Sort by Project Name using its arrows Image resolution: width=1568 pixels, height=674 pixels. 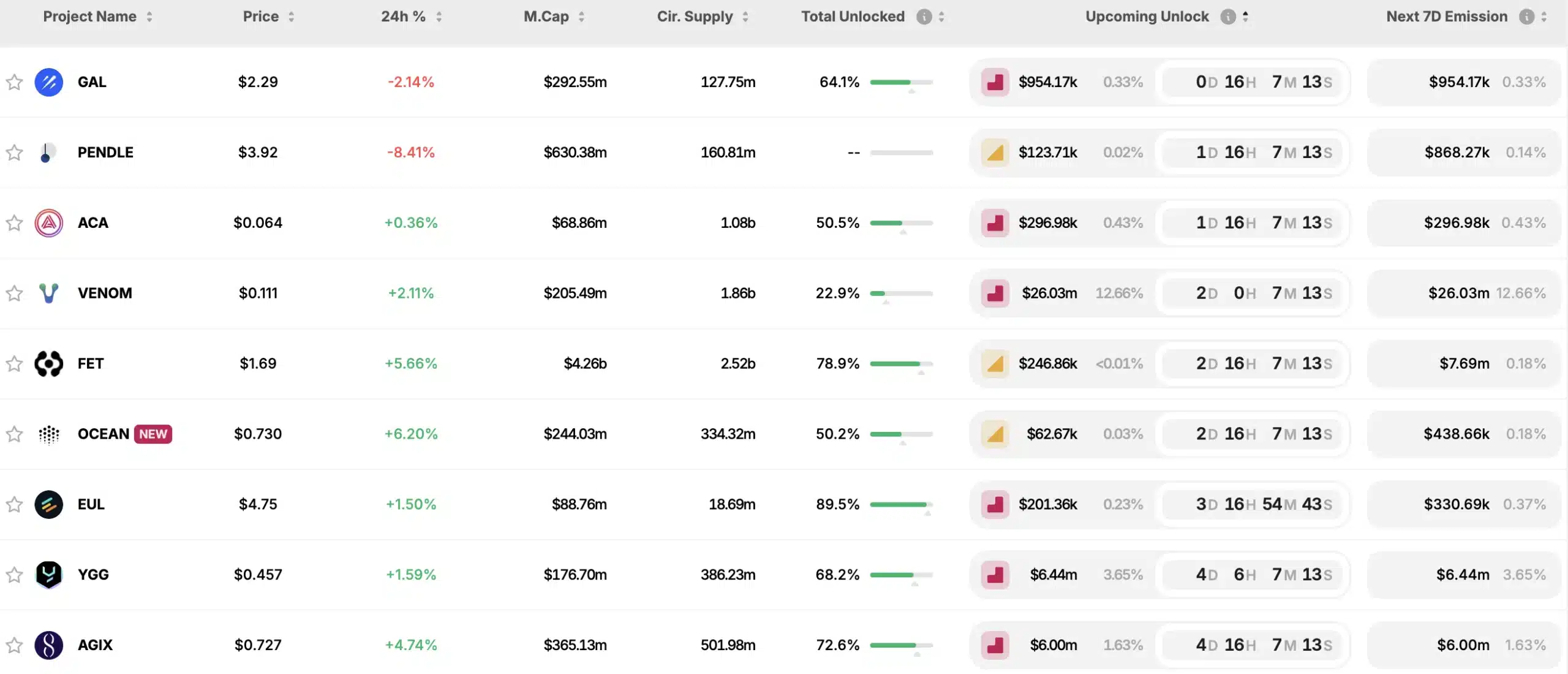point(149,17)
